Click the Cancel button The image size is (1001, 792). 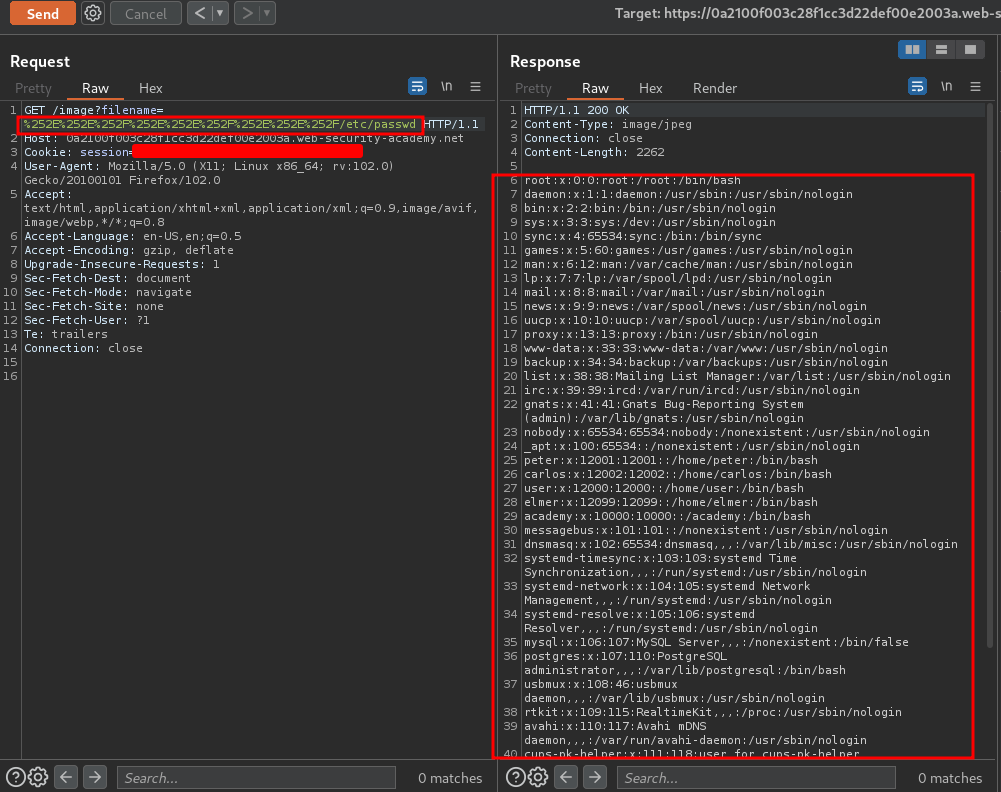tap(146, 13)
